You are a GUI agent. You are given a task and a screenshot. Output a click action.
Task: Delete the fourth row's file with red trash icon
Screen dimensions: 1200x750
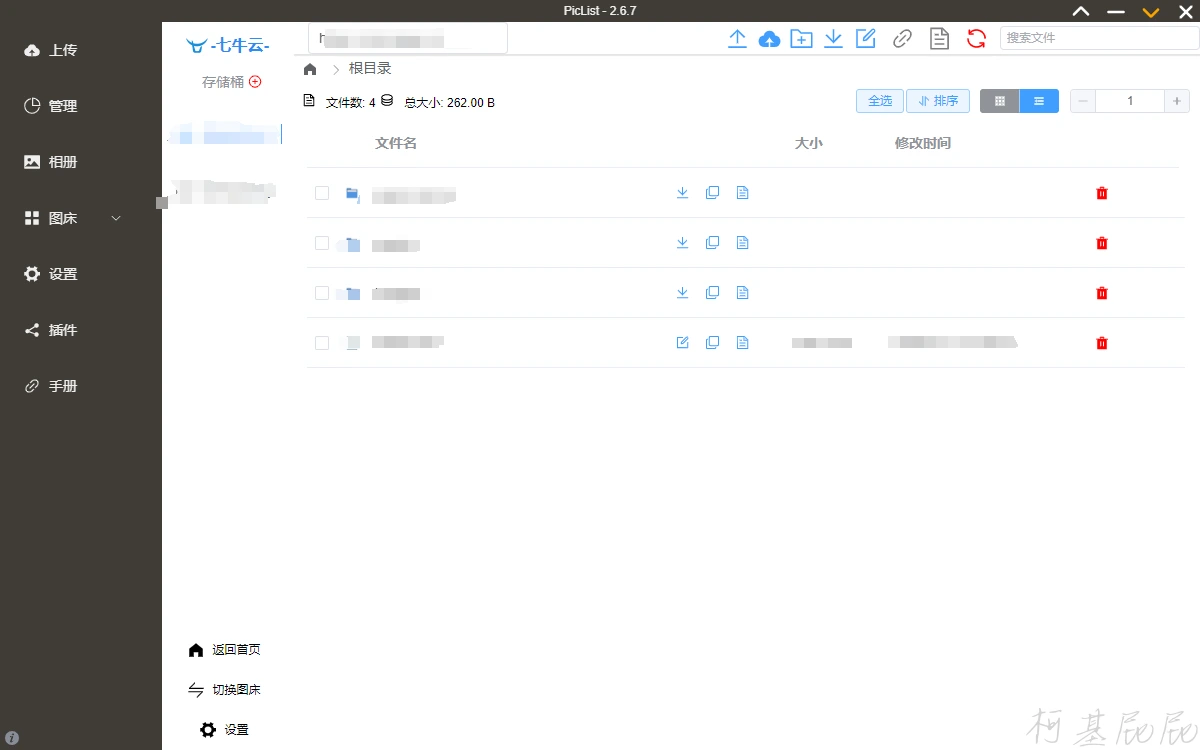tap(1102, 343)
